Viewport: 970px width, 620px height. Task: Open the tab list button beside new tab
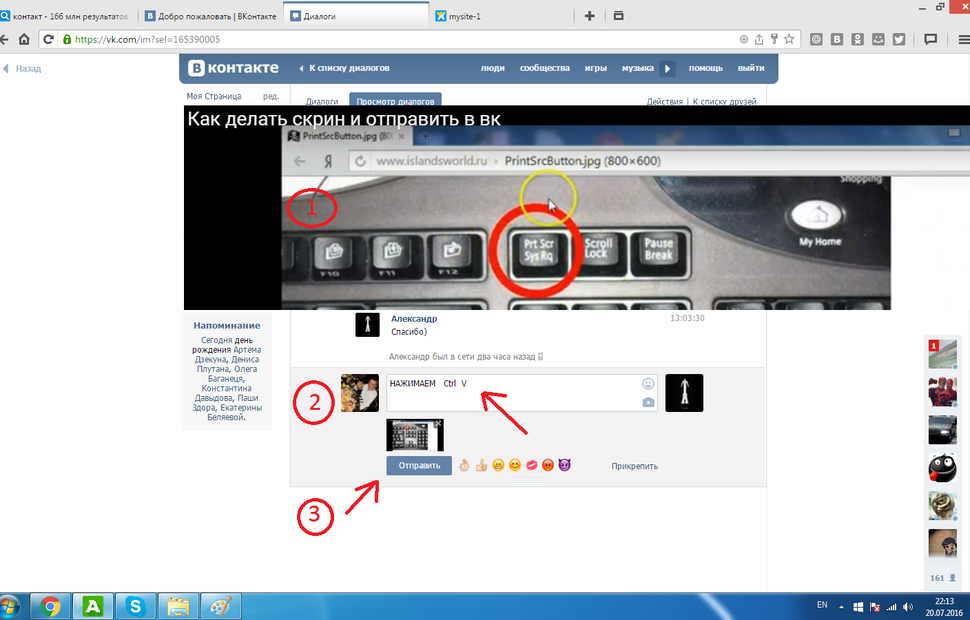[x=618, y=16]
